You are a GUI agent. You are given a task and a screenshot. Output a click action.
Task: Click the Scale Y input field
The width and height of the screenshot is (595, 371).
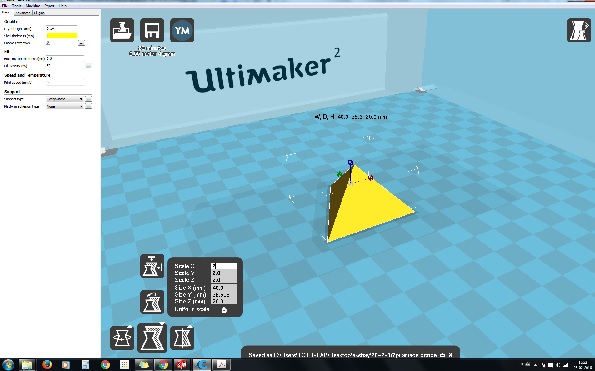point(224,273)
